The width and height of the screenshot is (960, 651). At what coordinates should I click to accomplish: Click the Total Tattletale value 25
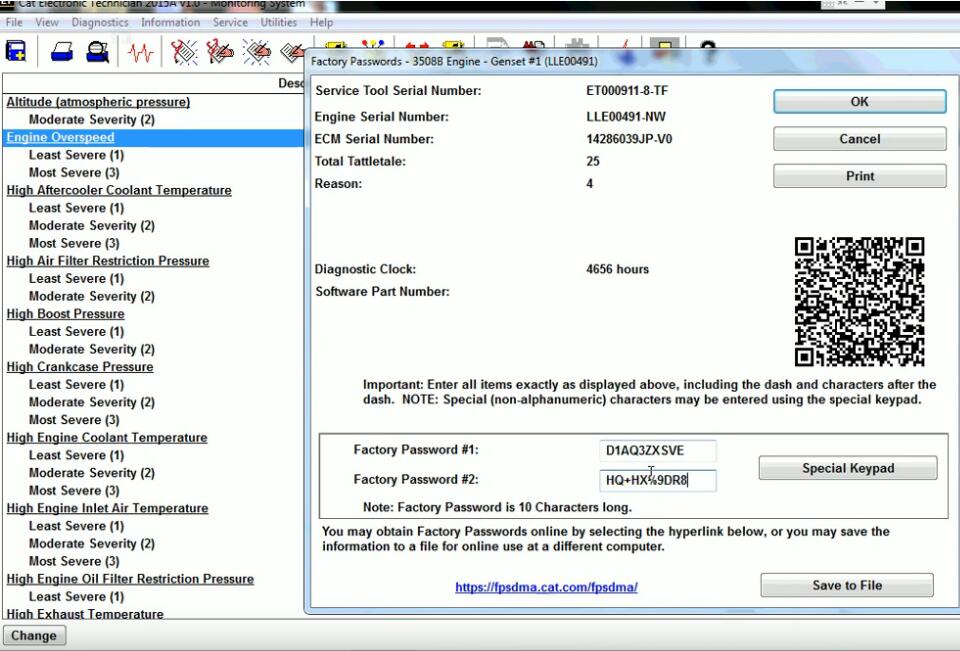pyautogui.click(x=593, y=162)
